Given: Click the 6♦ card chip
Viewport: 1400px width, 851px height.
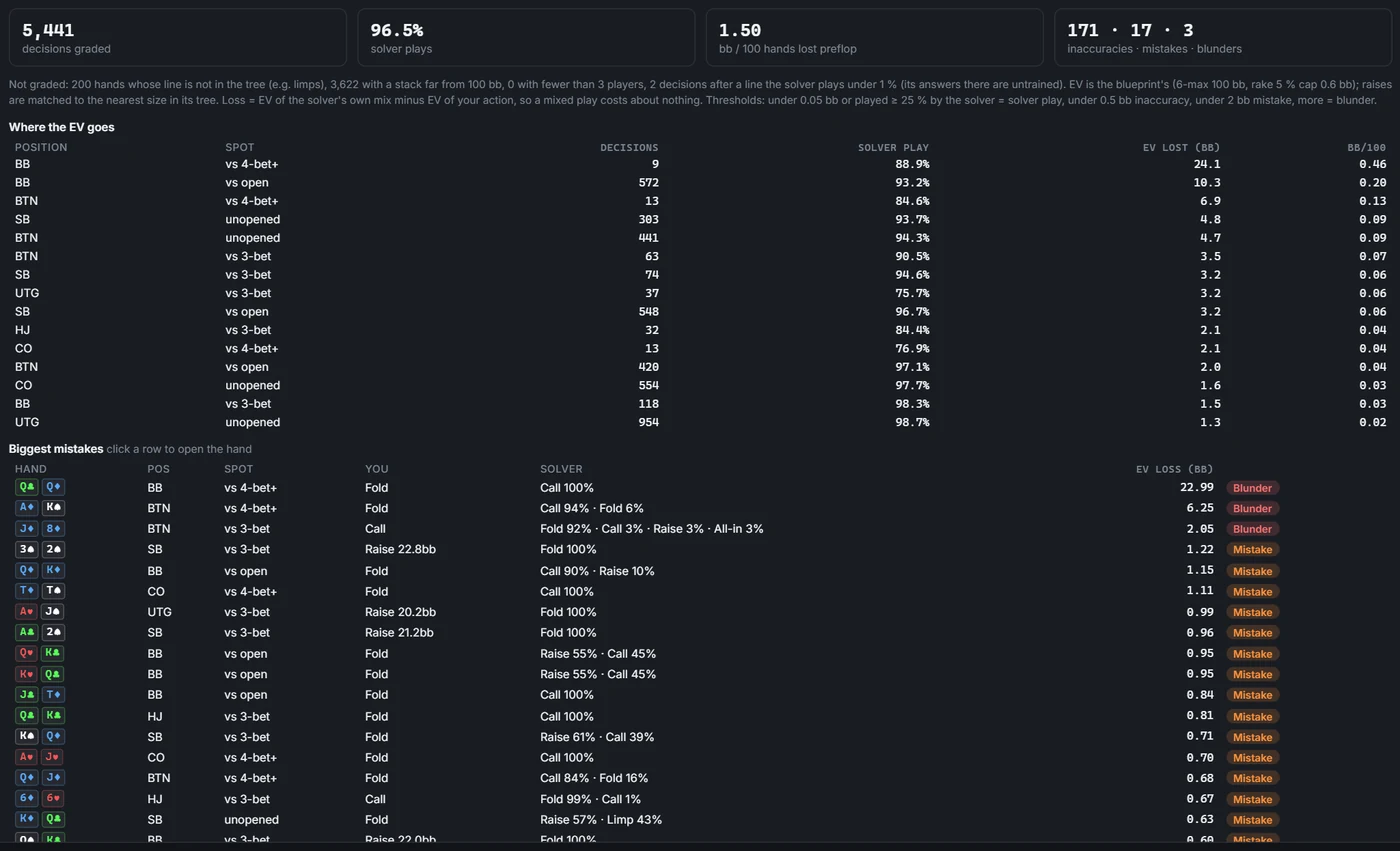Looking at the screenshot, I should point(27,798).
